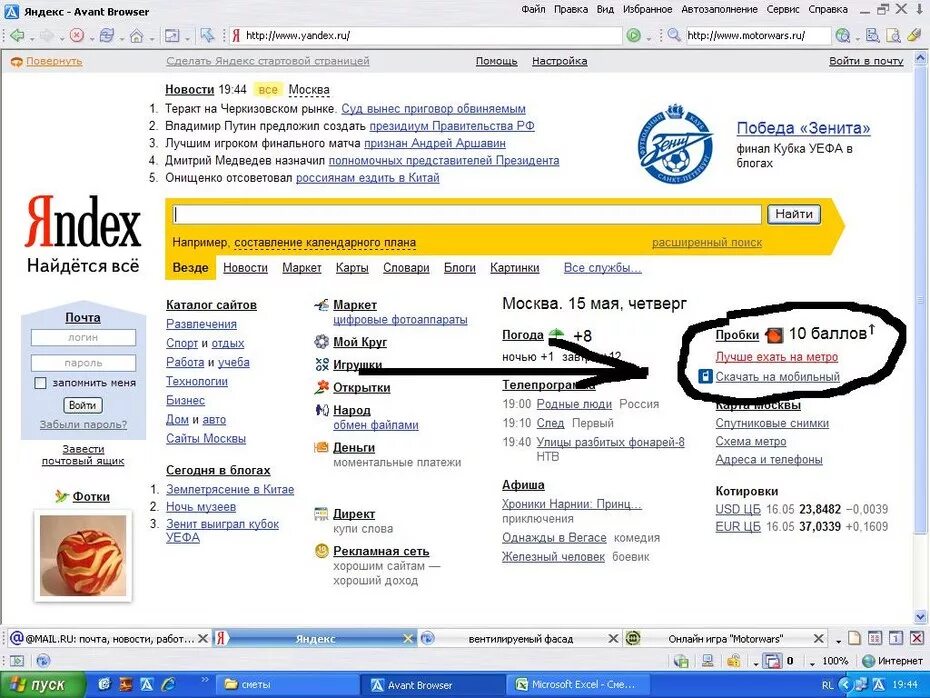The image size is (930, 698).
Task: Click the Internet zone globe icon
Action: pyautogui.click(x=868, y=661)
